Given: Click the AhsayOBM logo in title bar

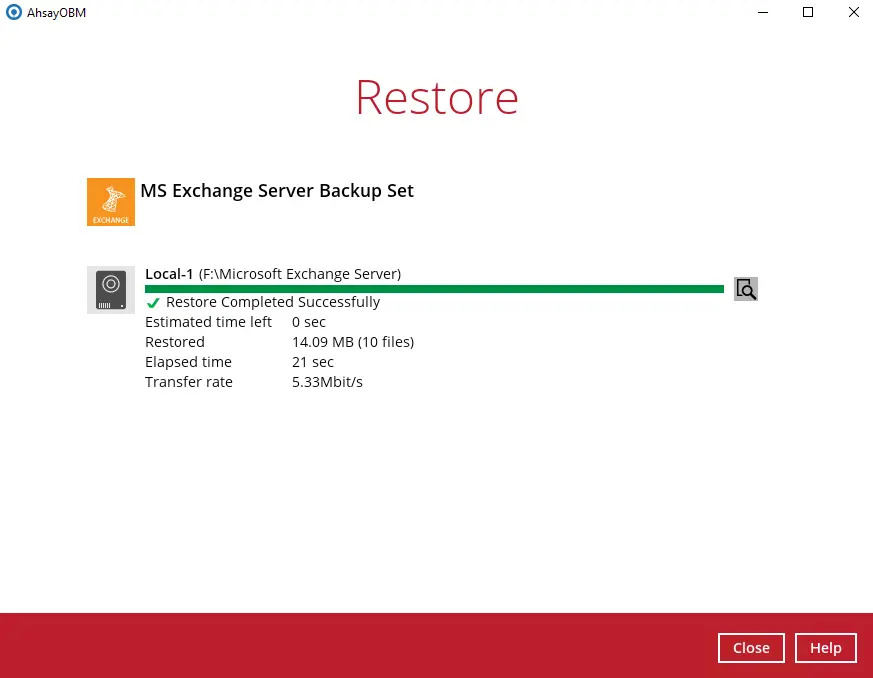Looking at the screenshot, I should point(14,13).
